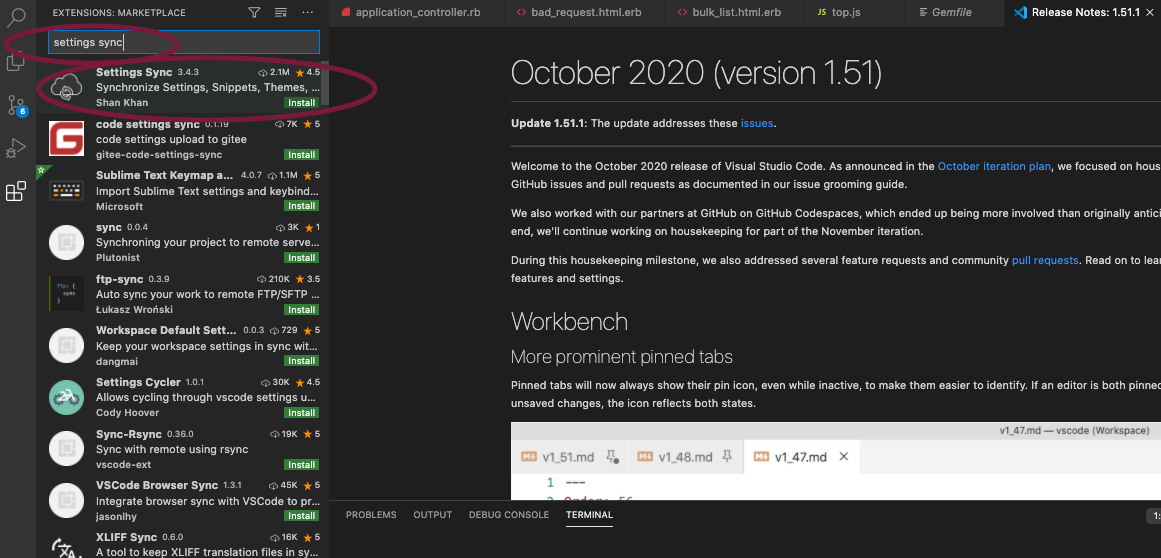Install the Settings Cycler extension
This screenshot has width=1161, height=558.
302,413
